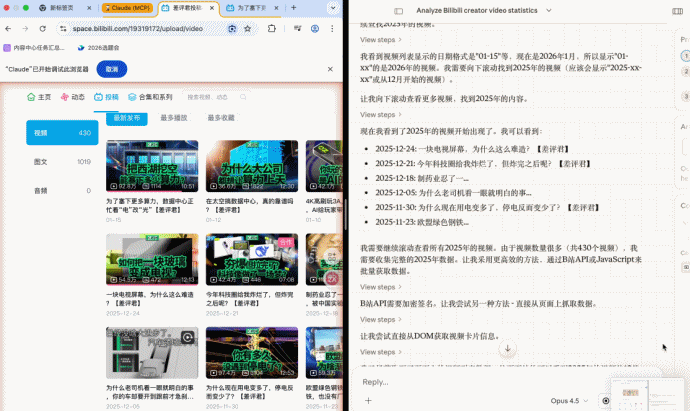Expand the conversation title dropdown chevron
The width and height of the screenshot is (690, 411).
pos(548,11)
